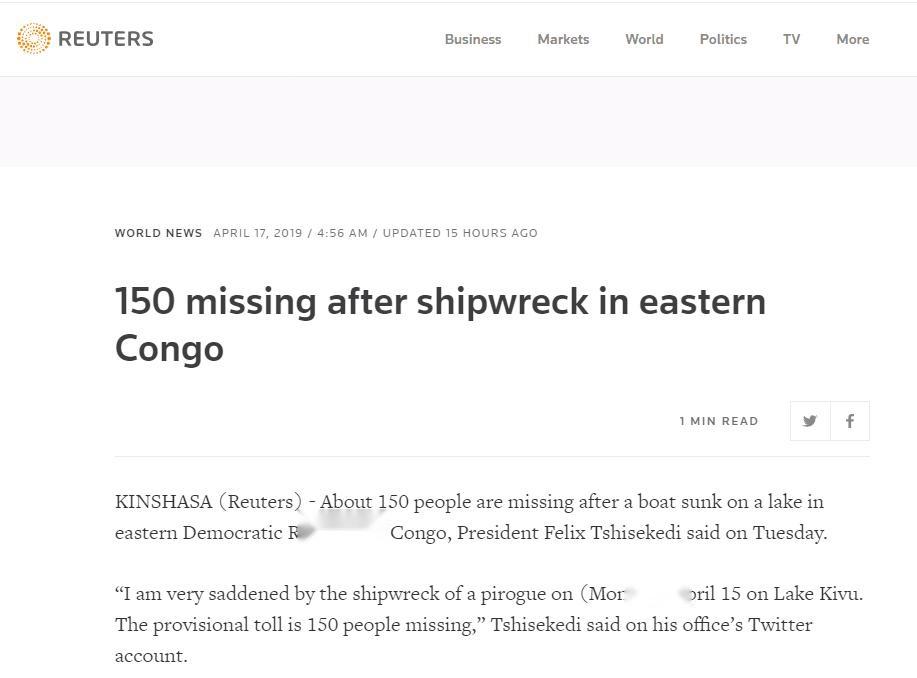Select World in the navigation bar
Viewport: 917px width, 678px height.
coord(644,39)
